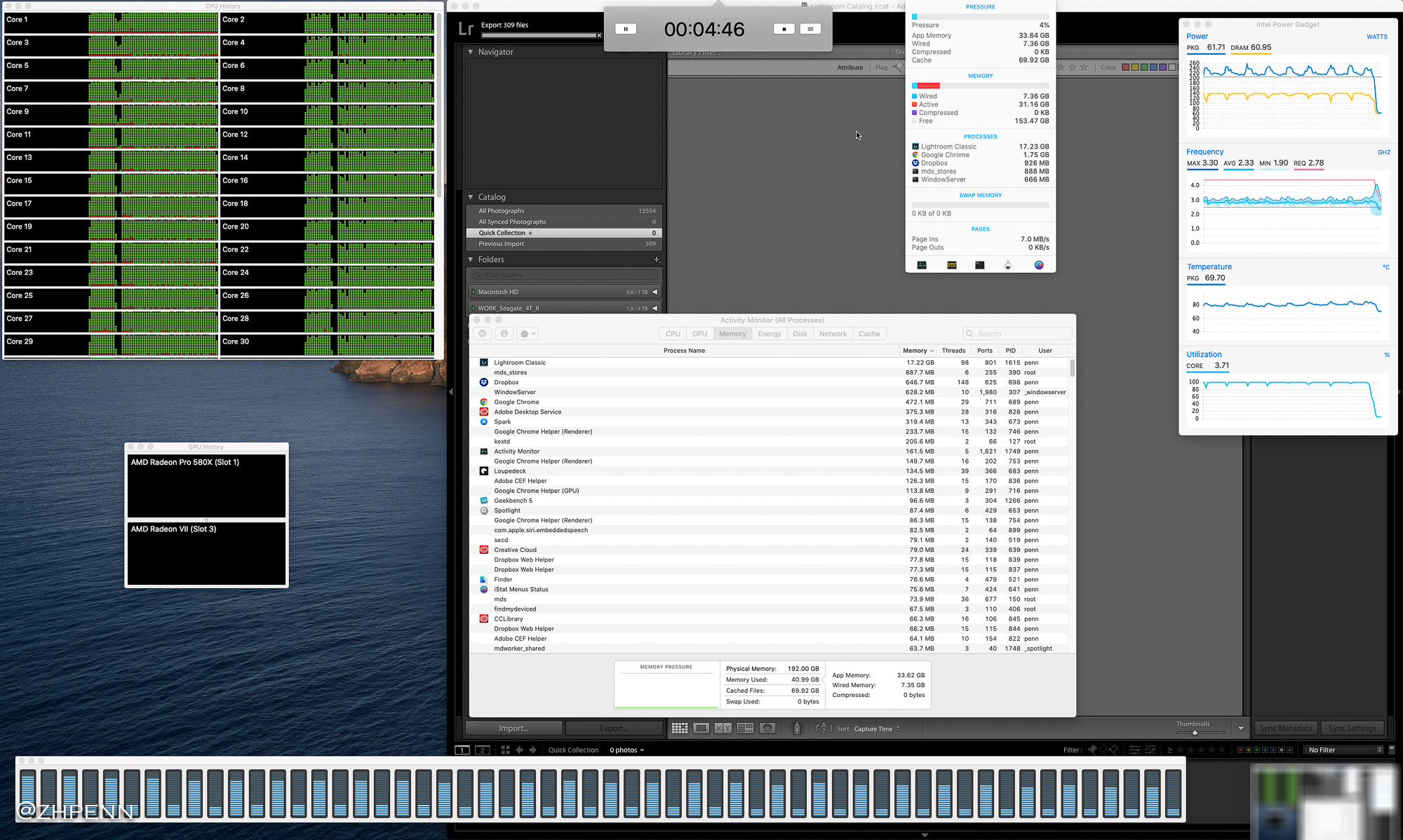The height and width of the screenshot is (840, 1403).
Task: Select second window display 2 button
Action: click(x=483, y=750)
